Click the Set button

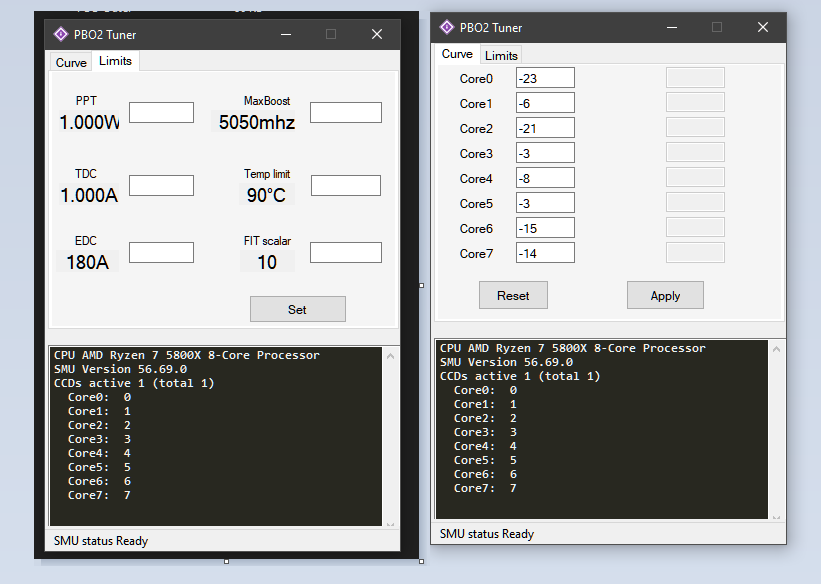tap(297, 309)
